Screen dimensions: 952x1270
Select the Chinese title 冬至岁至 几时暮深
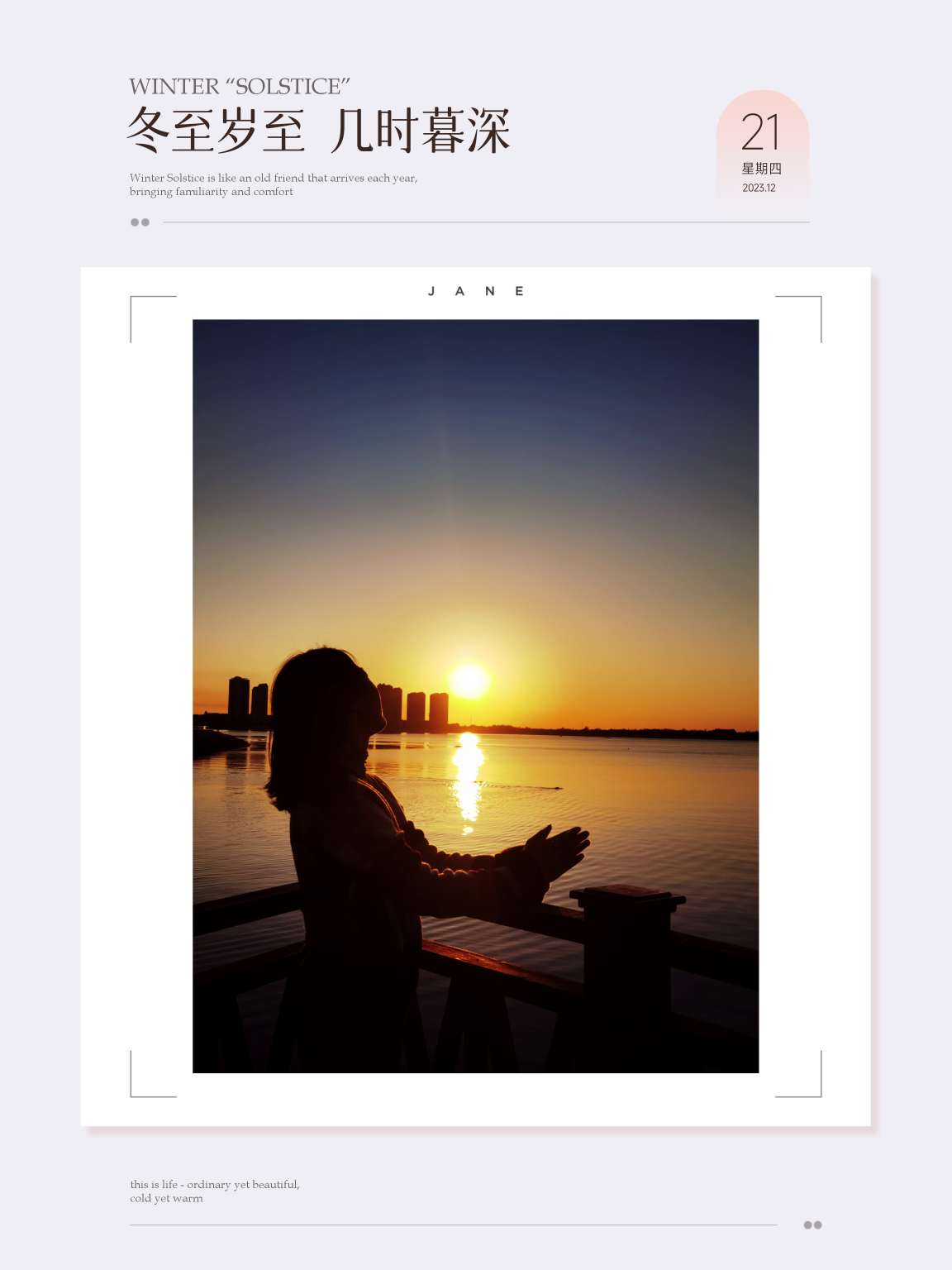pyautogui.click(x=319, y=131)
